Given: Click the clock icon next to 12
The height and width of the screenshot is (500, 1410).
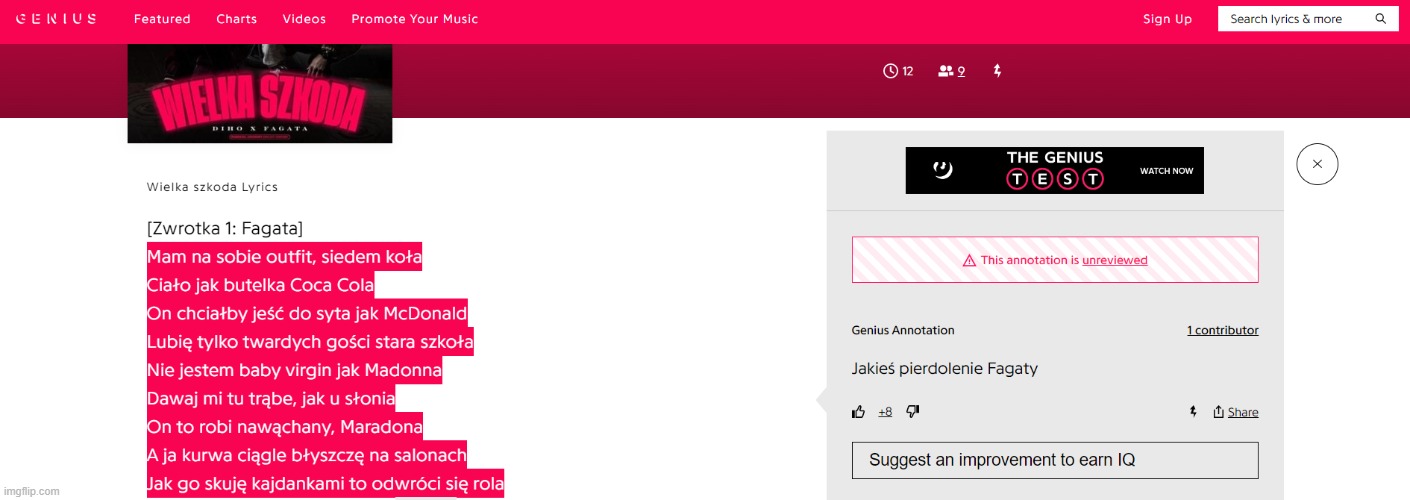Looking at the screenshot, I should tap(890, 71).
